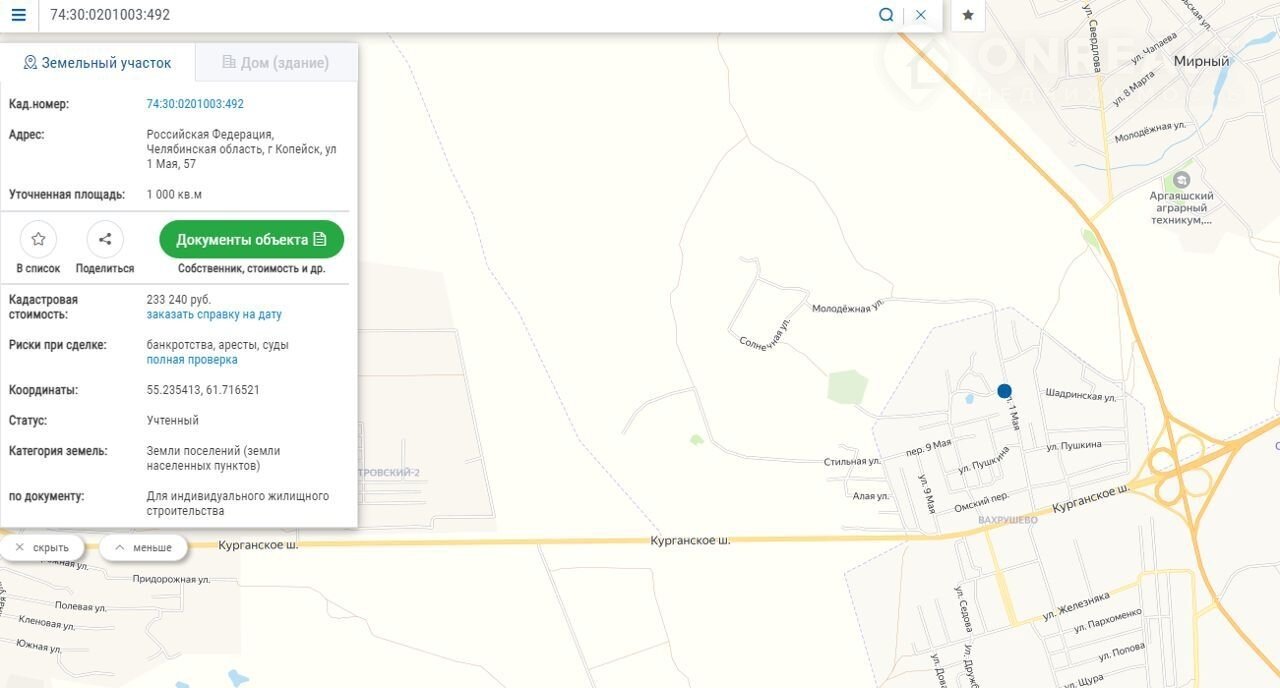Open cadastral number 74:30:0201003:492 link
The image size is (1280, 688).
tap(195, 104)
